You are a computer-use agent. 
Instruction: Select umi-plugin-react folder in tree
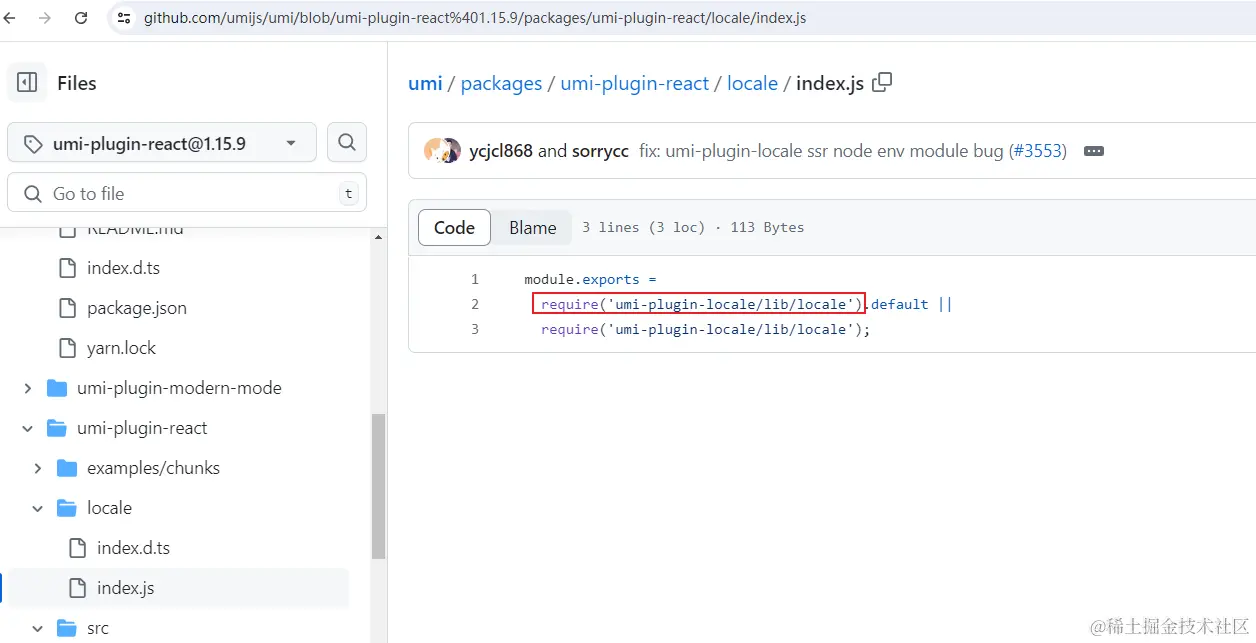(x=142, y=428)
